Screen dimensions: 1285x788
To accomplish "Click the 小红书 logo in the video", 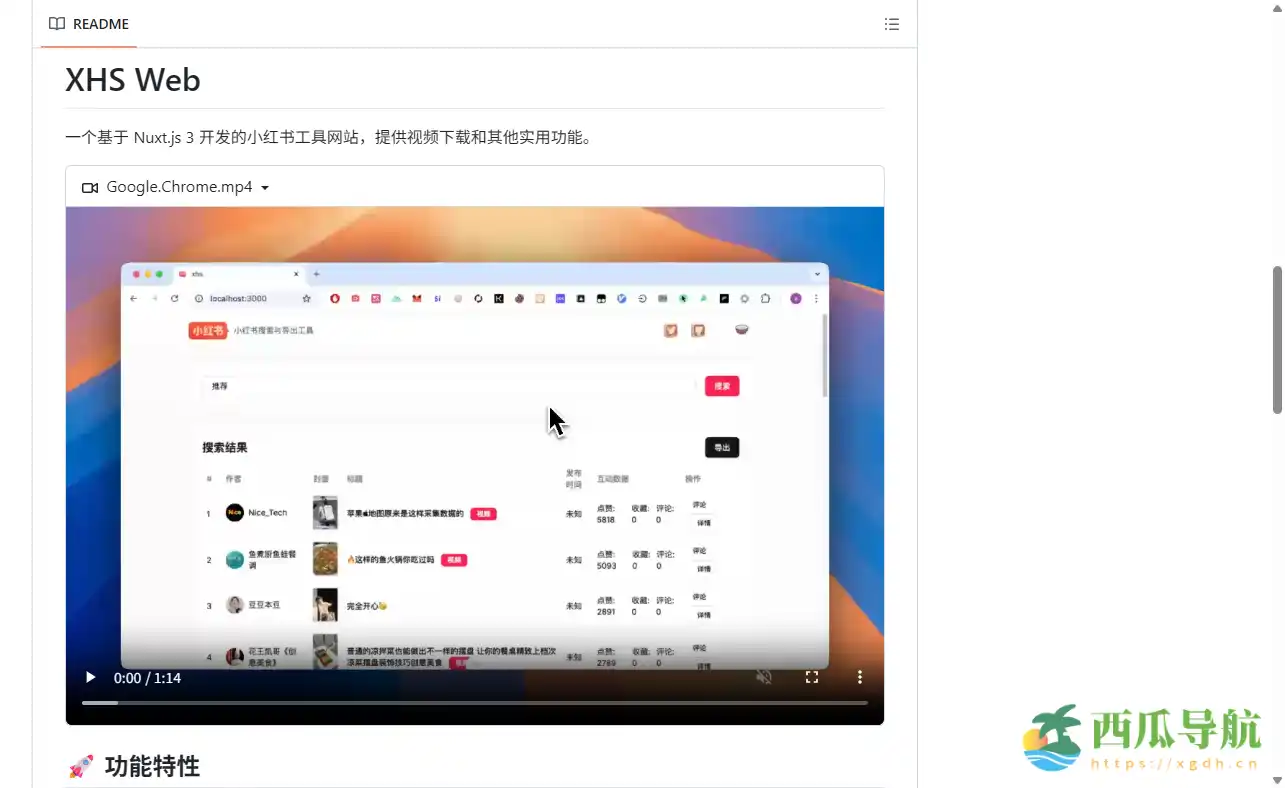I will click(207, 330).
